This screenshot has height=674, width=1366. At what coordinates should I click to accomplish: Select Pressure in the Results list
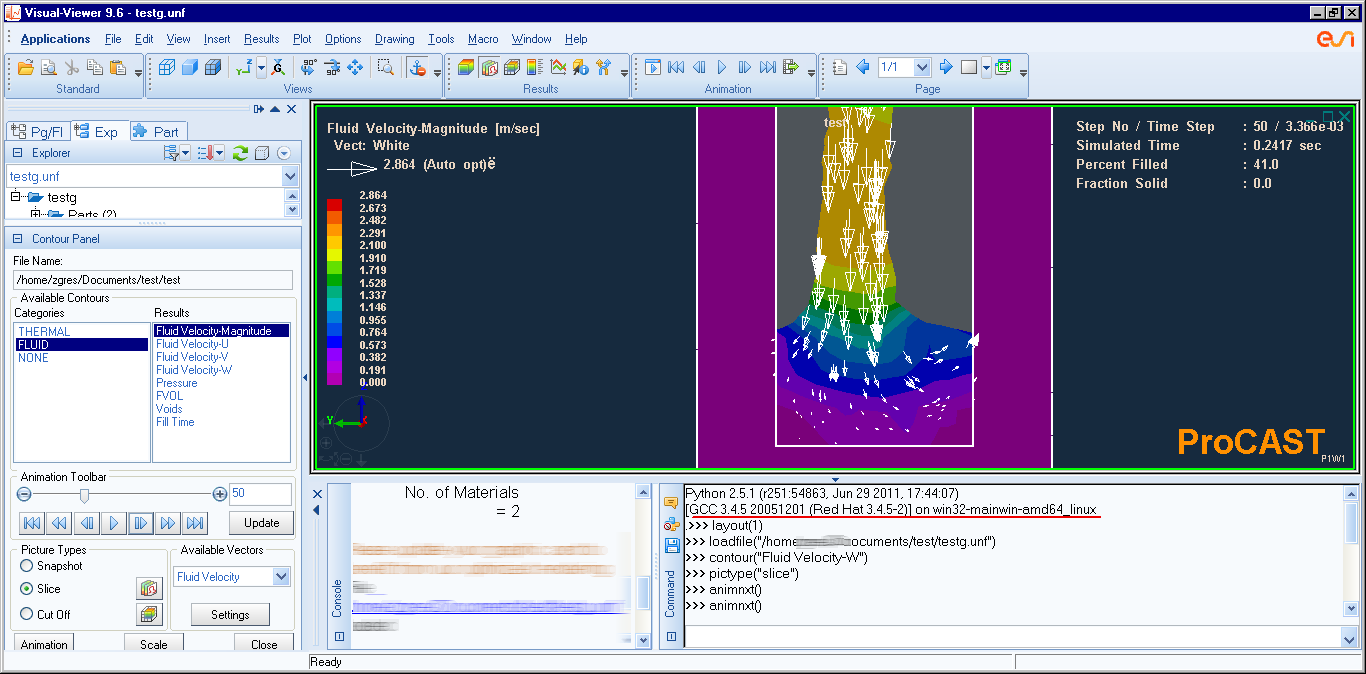click(x=177, y=383)
